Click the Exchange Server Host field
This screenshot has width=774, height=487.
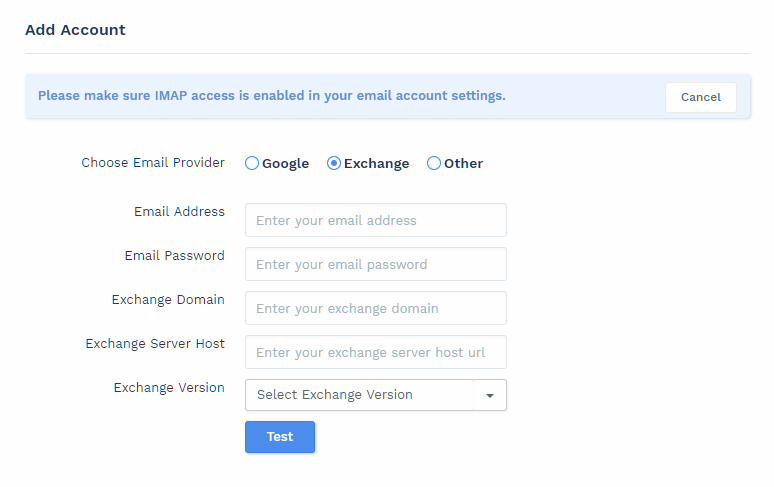376,352
